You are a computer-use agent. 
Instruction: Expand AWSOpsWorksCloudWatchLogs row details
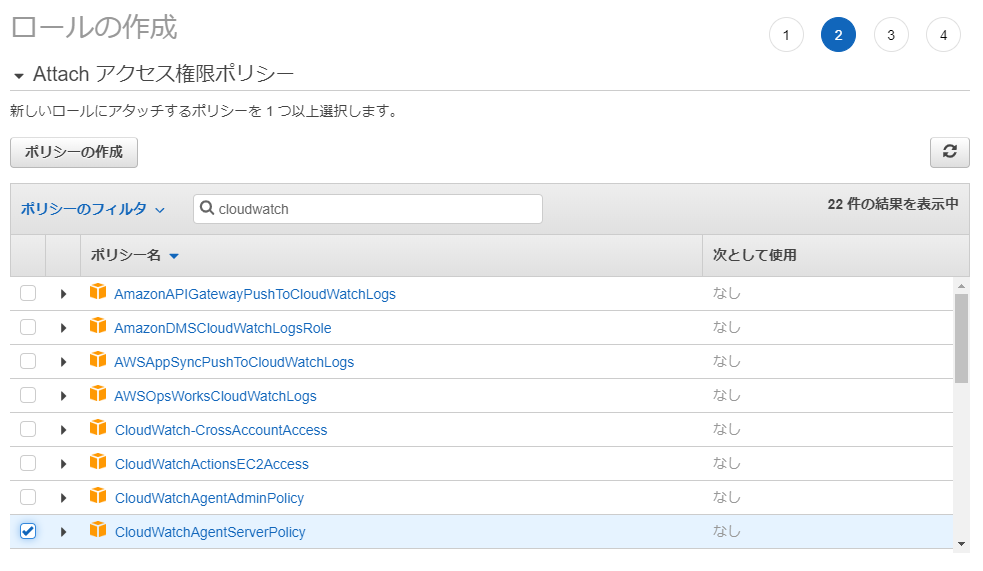63,396
